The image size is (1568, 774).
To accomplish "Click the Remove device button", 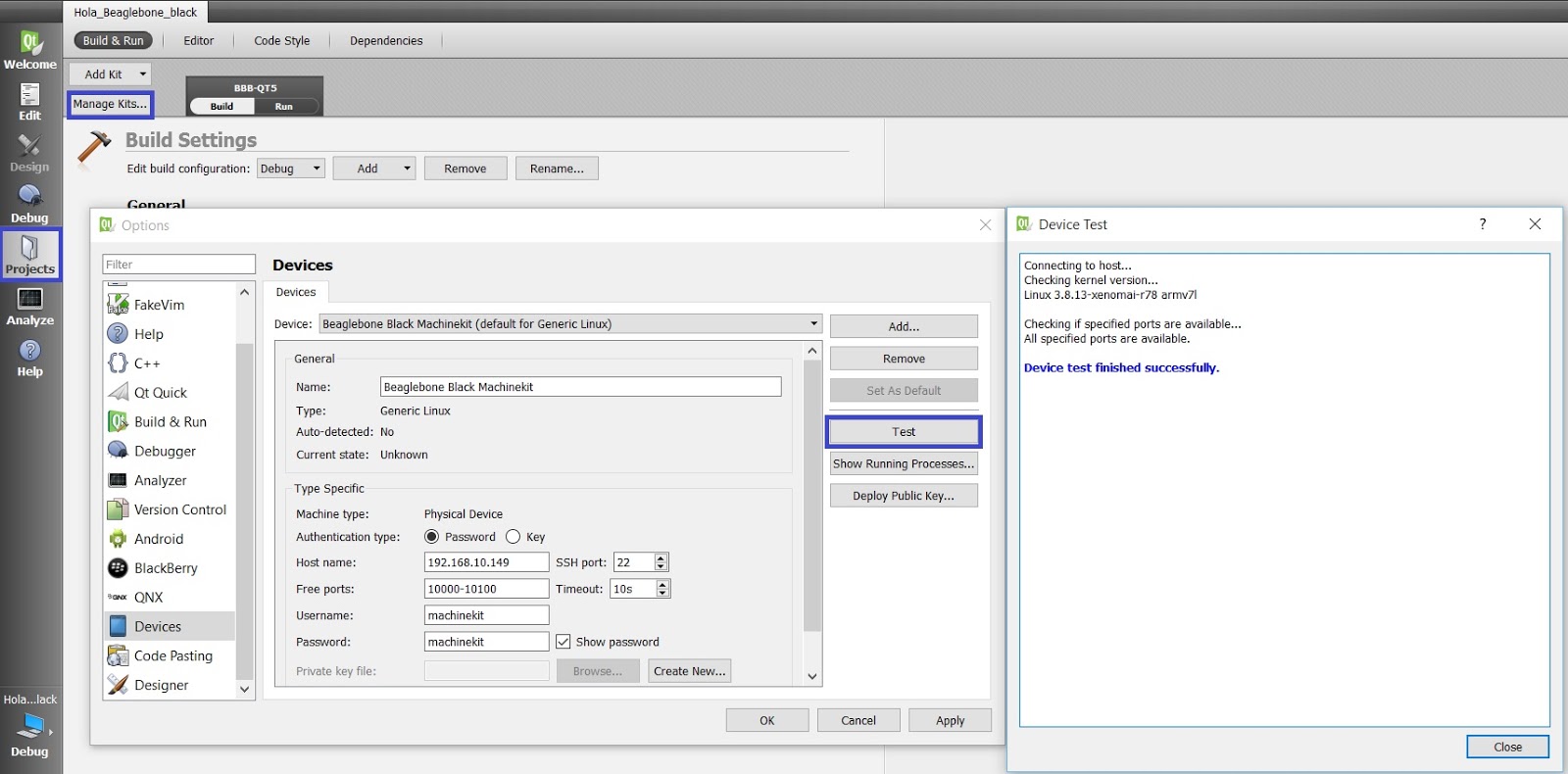I will (904, 359).
